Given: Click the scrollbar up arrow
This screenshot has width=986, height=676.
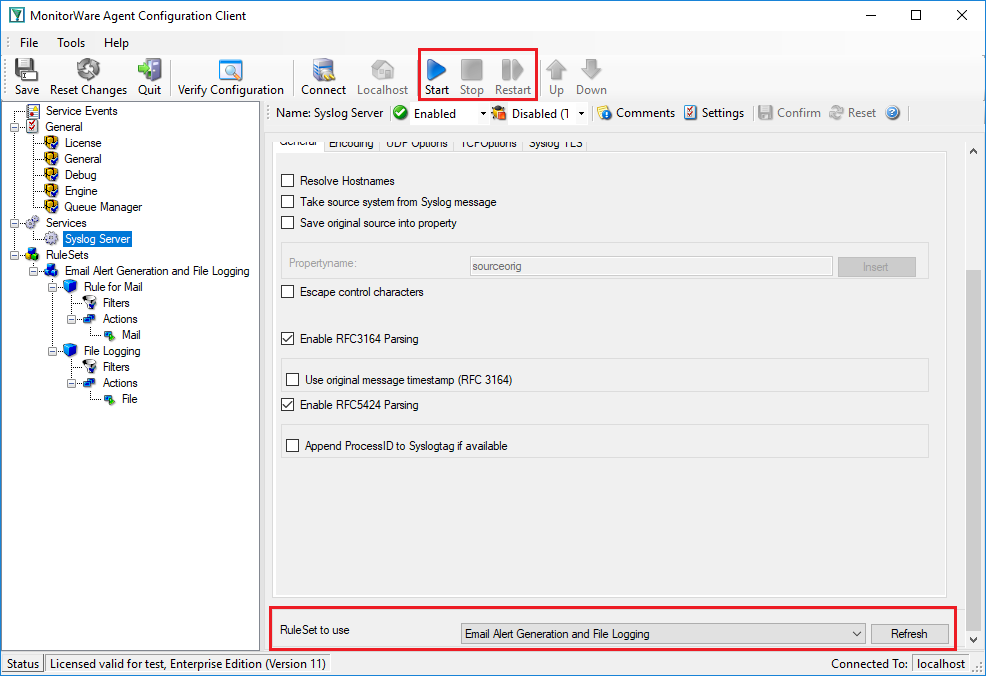Looking at the screenshot, I should pyautogui.click(x=973, y=151).
